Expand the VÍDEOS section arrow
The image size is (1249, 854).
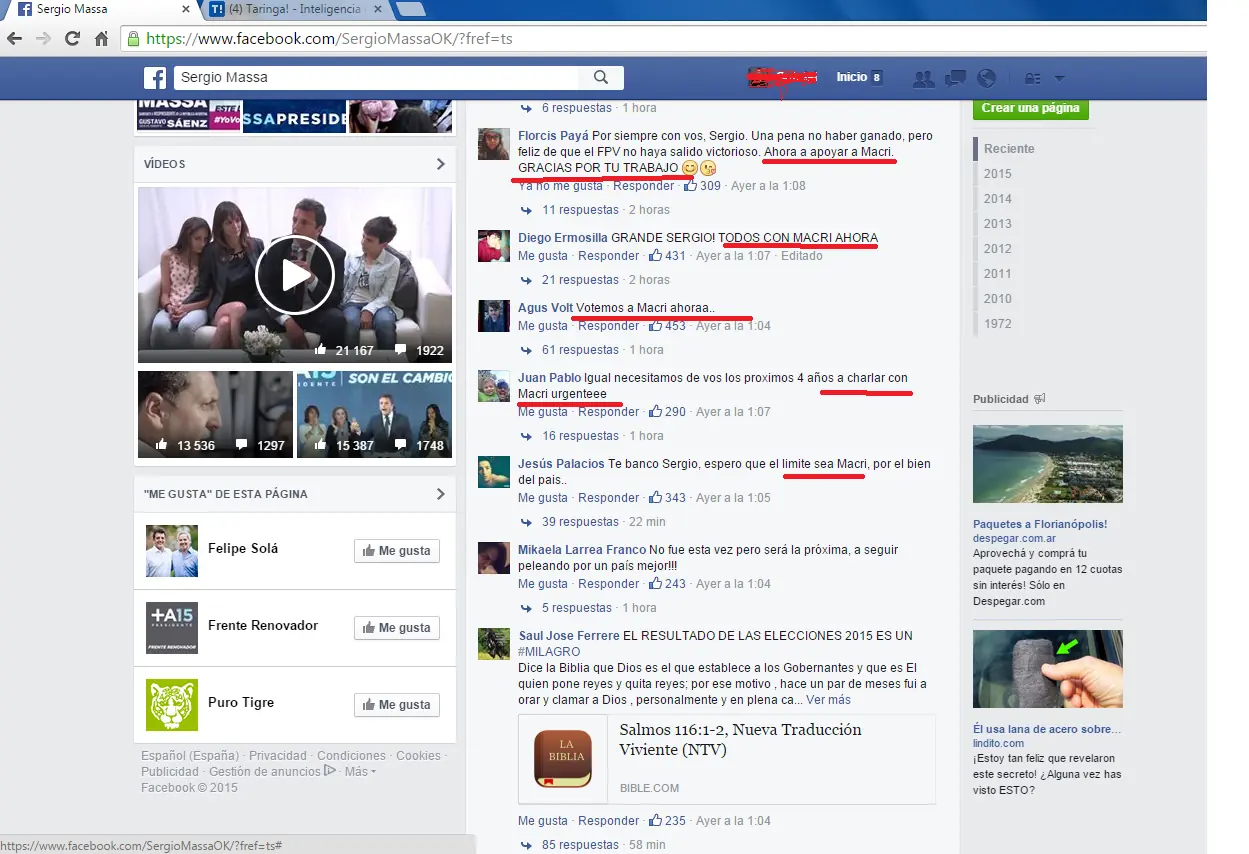(440, 164)
